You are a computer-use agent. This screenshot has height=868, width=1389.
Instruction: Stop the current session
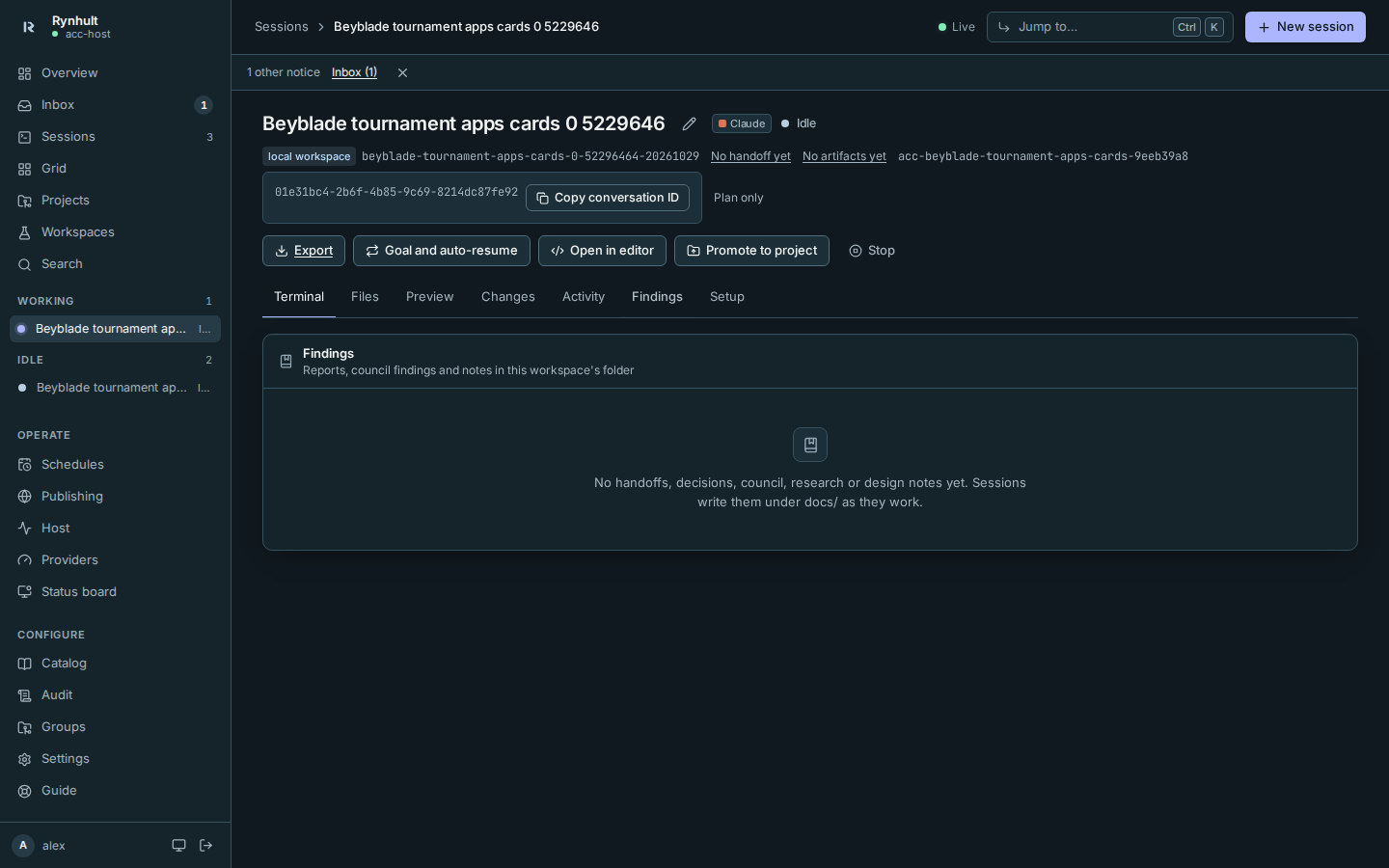(872, 251)
